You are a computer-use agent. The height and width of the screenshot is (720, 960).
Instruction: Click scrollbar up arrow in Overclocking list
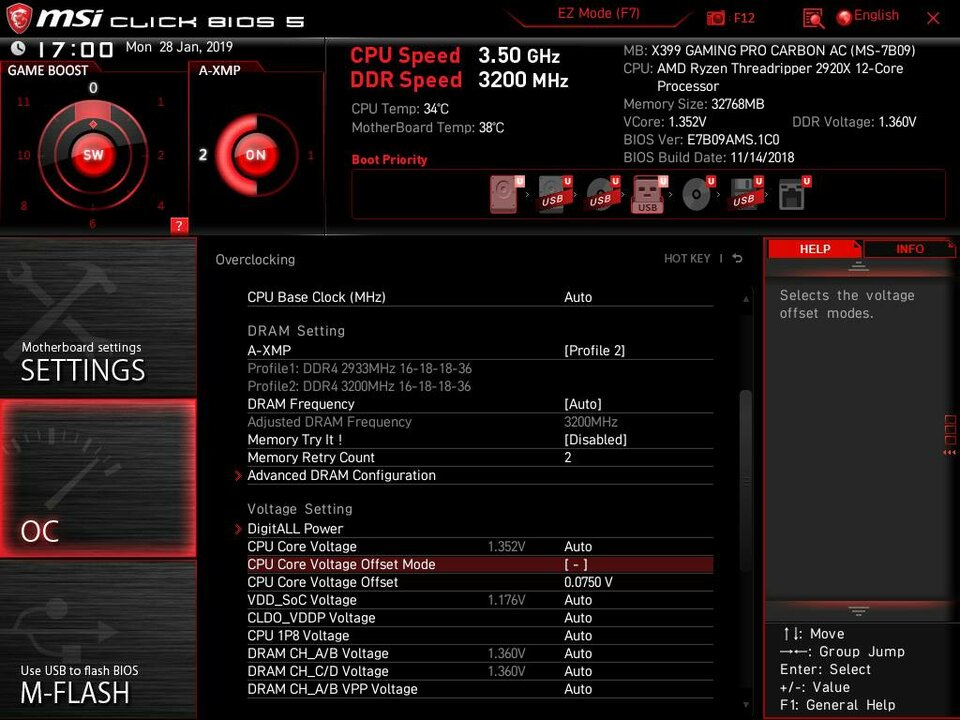point(746,299)
